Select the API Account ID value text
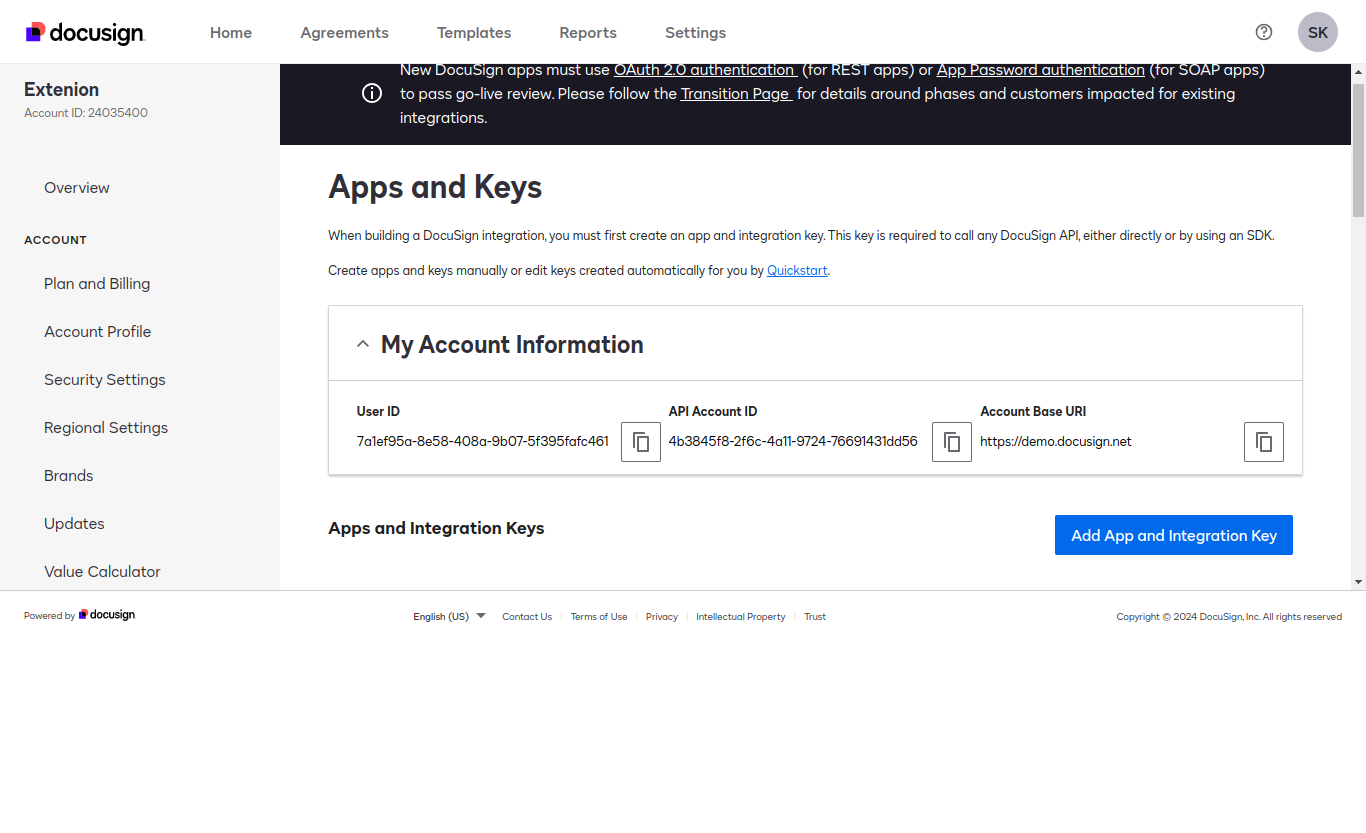Screen dimensions: 1366x833 [x=793, y=441]
